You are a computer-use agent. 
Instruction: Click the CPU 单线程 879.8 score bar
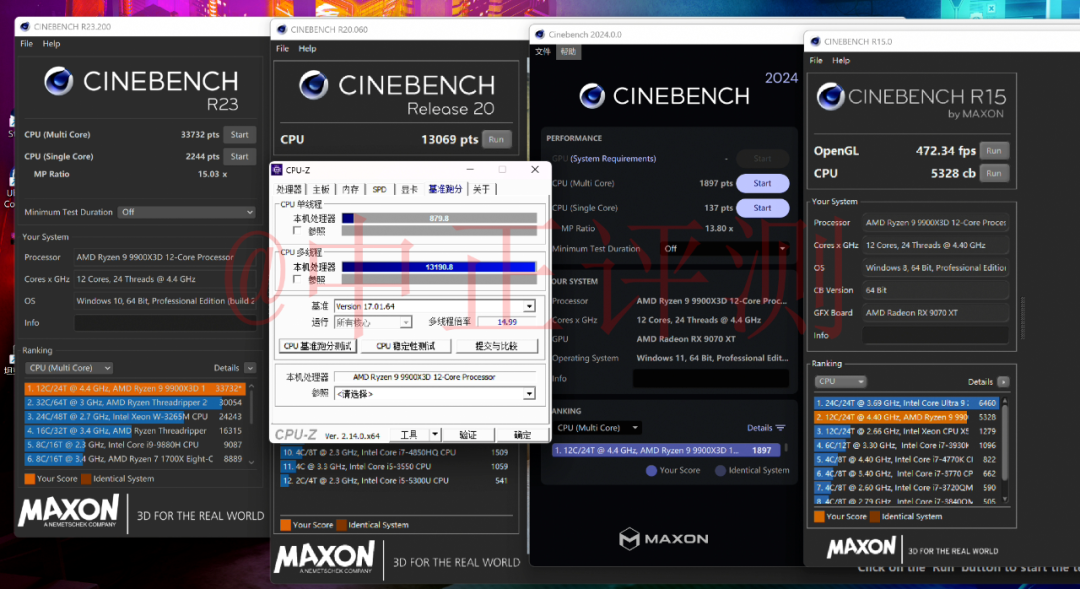click(x=439, y=218)
